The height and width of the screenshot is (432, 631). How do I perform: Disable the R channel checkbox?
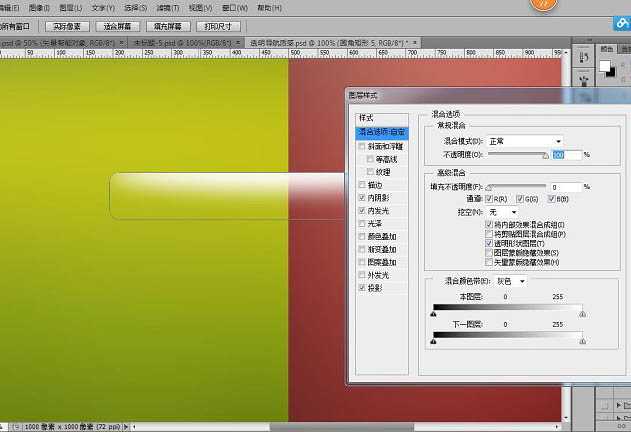click(x=490, y=200)
